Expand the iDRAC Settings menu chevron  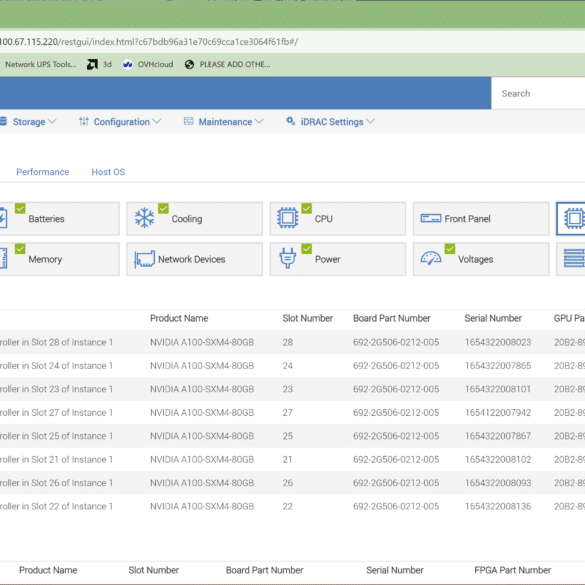coord(370,121)
